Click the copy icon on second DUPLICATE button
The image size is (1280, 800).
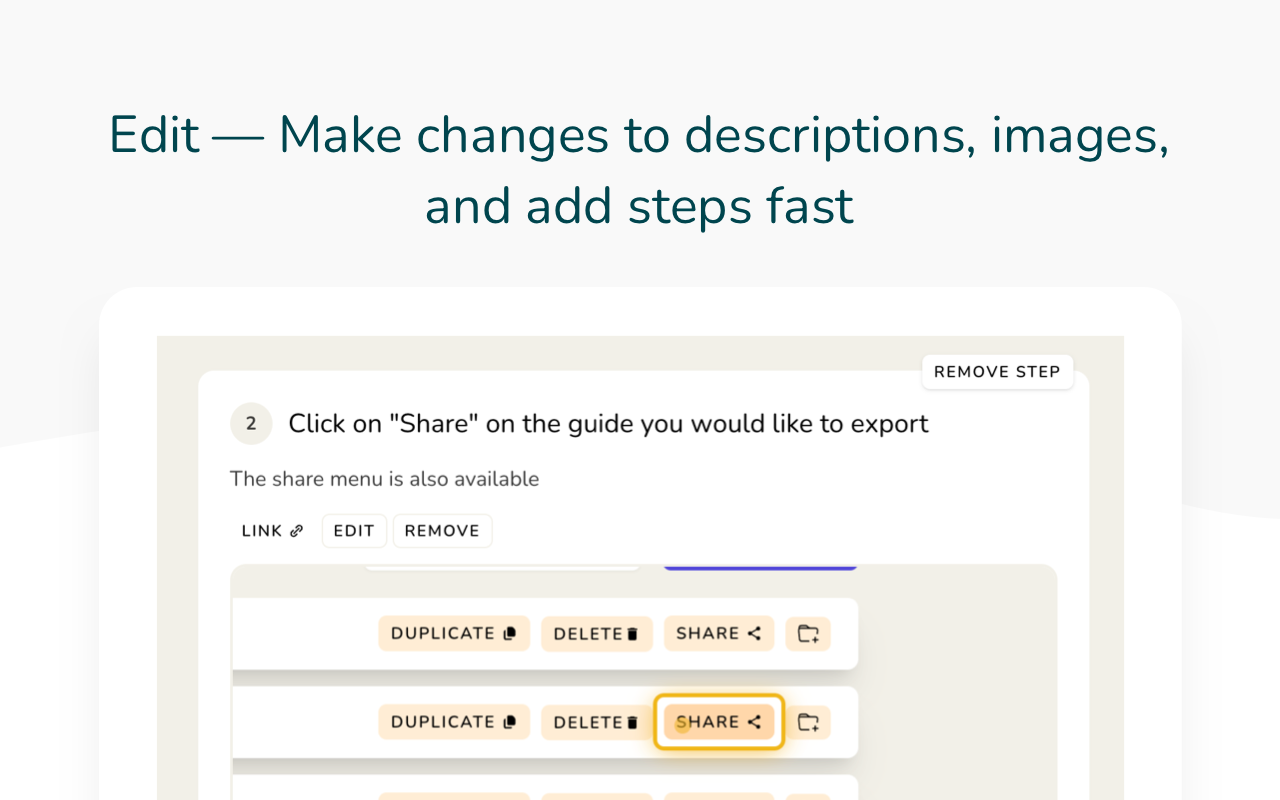[x=509, y=721]
